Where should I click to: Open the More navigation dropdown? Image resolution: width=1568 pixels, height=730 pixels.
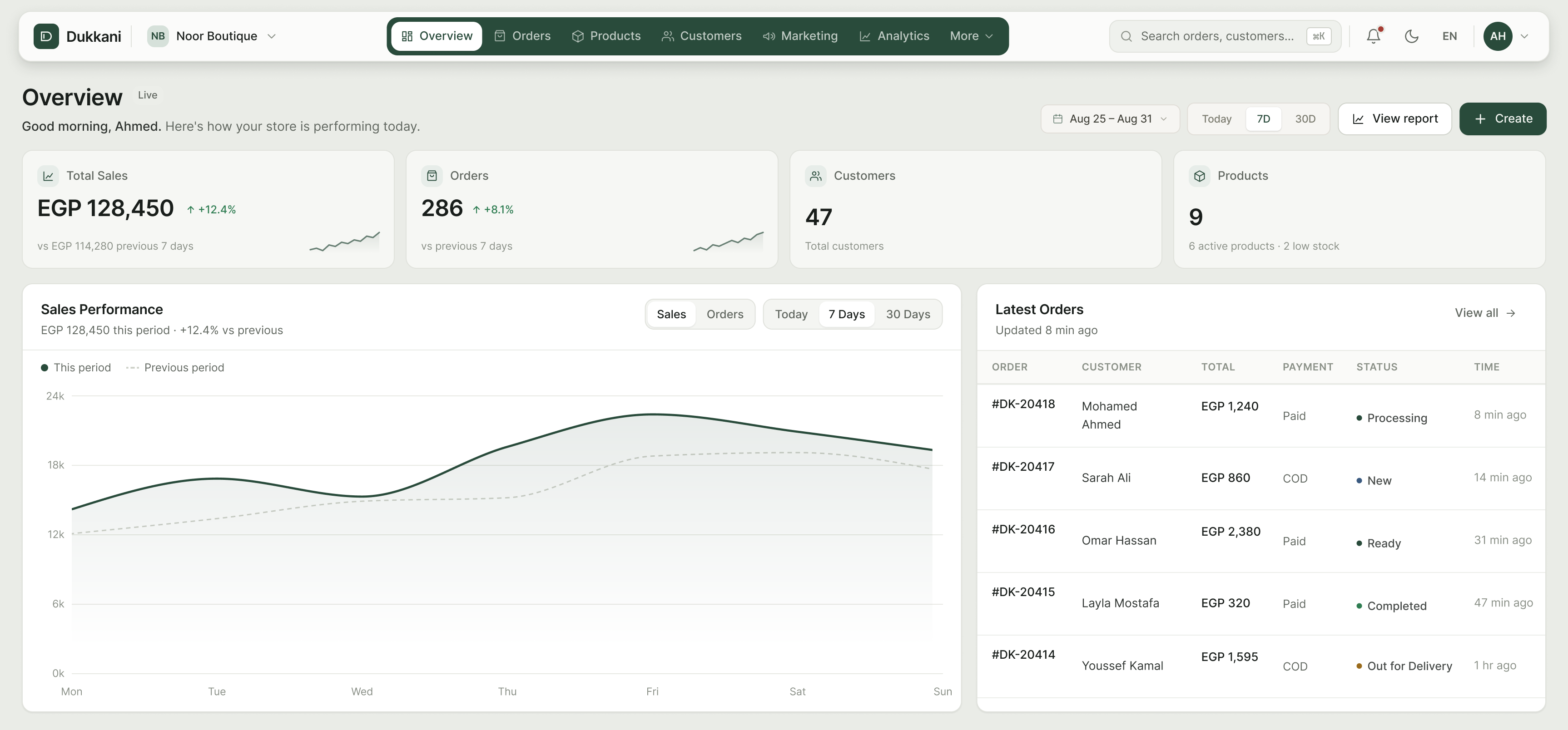(972, 36)
